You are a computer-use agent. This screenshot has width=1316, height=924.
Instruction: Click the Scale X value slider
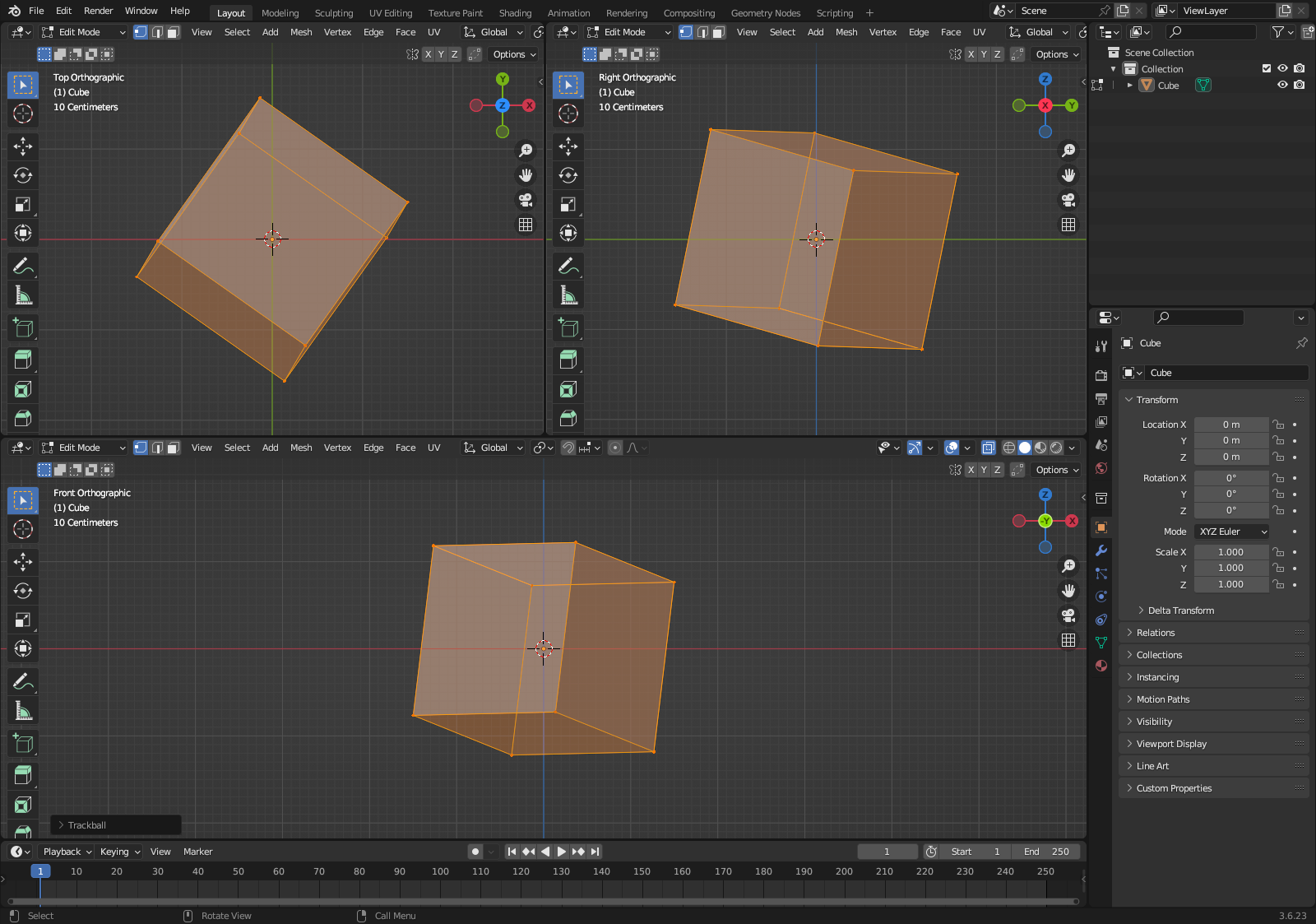pyautogui.click(x=1230, y=552)
